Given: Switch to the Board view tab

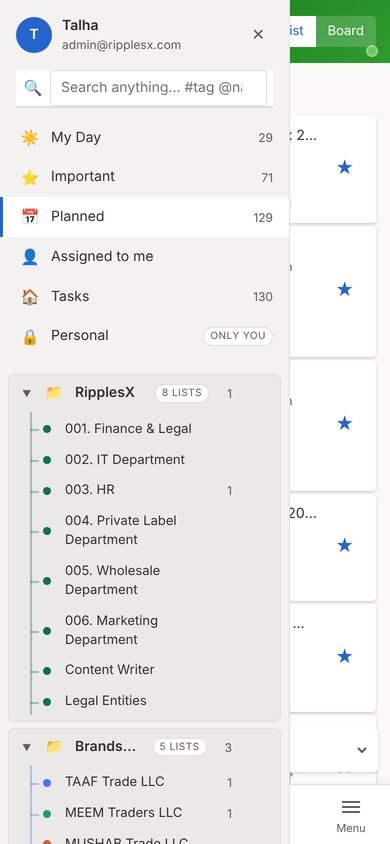Looking at the screenshot, I should [345, 31].
